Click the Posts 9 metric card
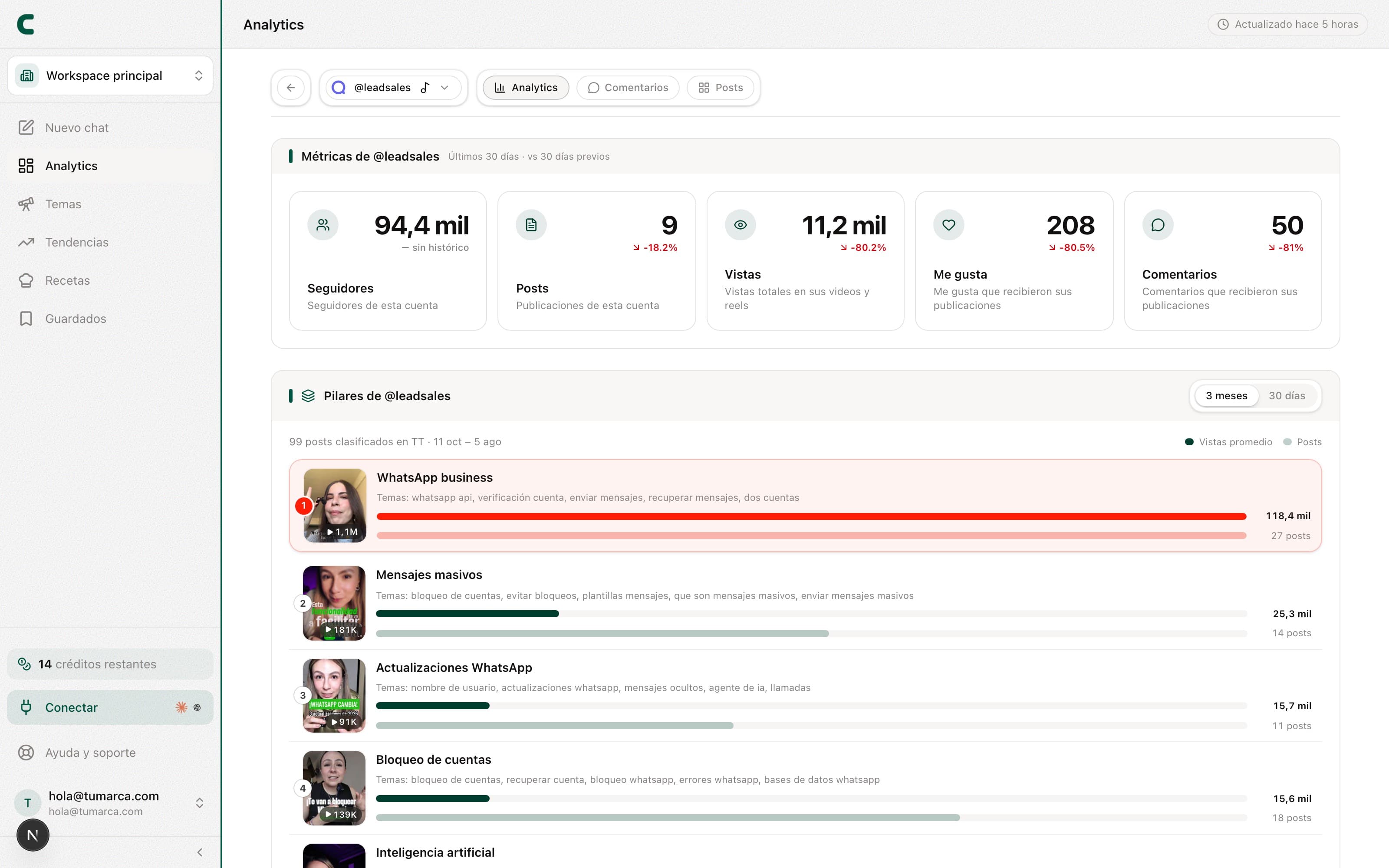1389x868 pixels. coord(597,261)
